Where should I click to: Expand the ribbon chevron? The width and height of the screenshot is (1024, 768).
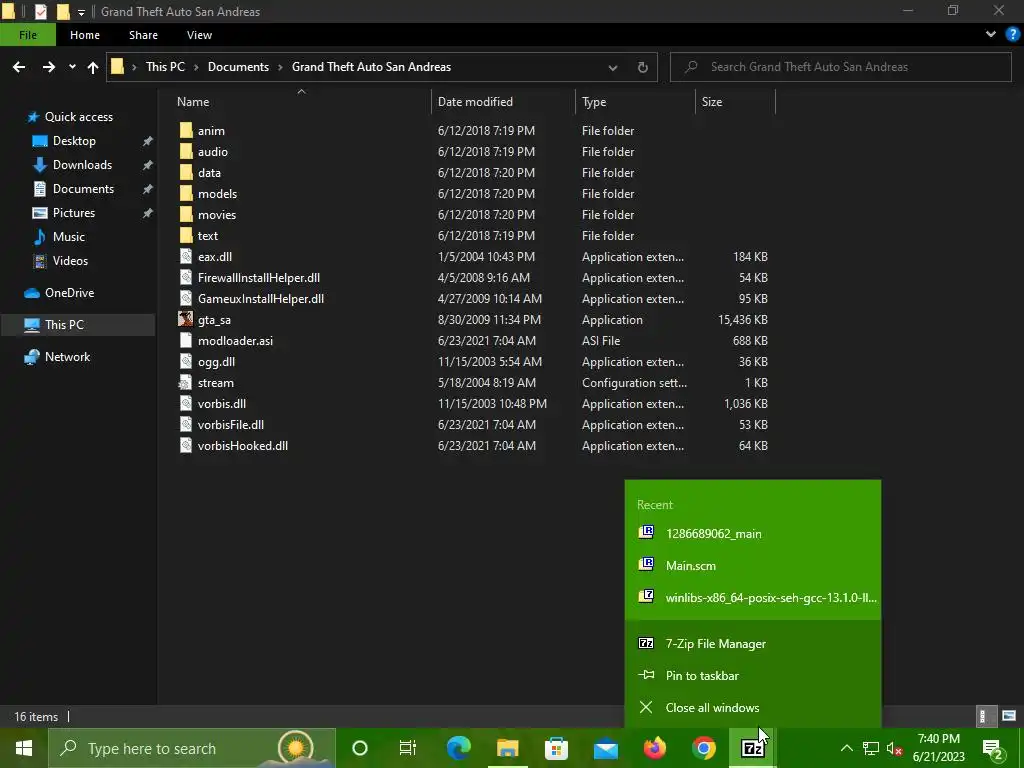click(991, 35)
